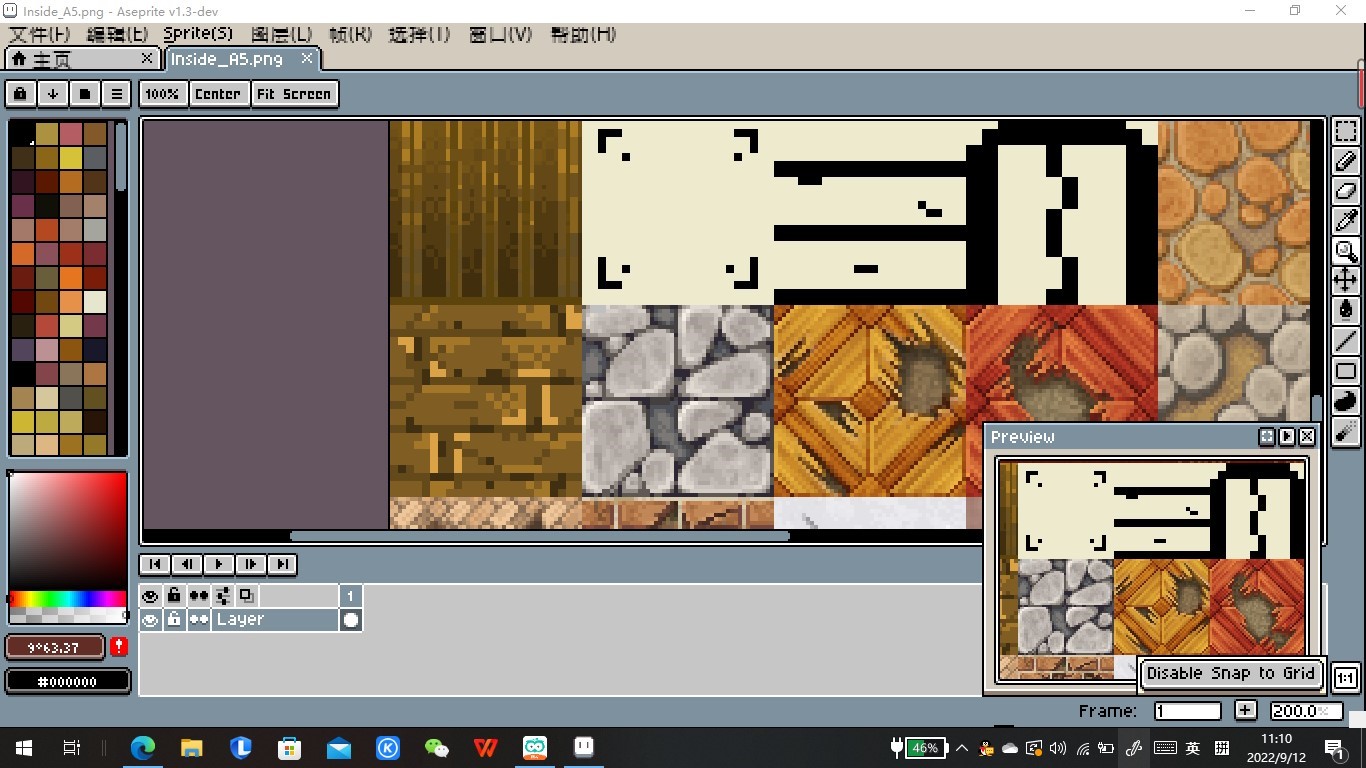
Task: Select the Contour tool
Action: pos(1346,401)
